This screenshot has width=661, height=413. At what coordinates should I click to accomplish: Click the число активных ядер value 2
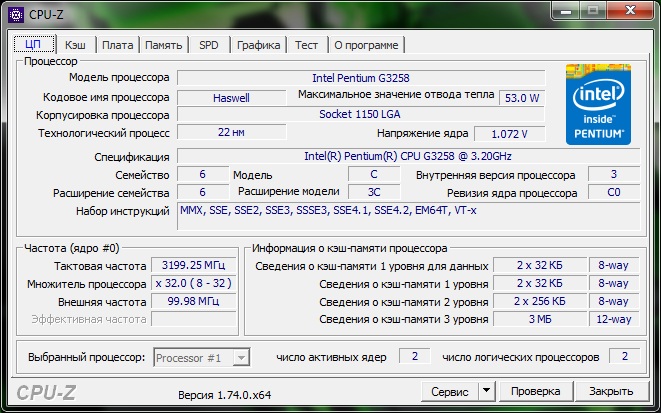click(x=414, y=356)
